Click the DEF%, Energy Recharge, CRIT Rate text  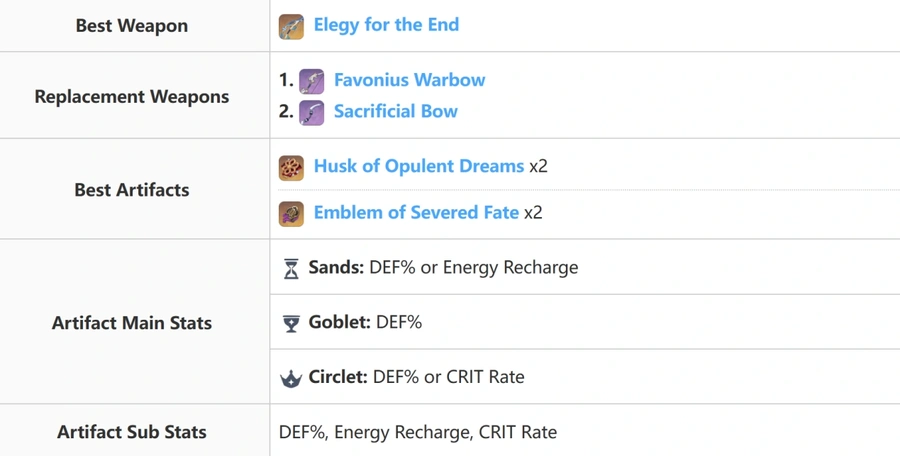[x=418, y=432]
